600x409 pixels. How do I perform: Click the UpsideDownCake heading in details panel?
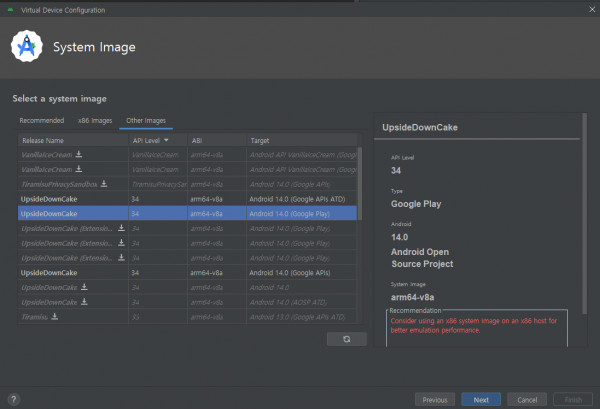point(420,127)
